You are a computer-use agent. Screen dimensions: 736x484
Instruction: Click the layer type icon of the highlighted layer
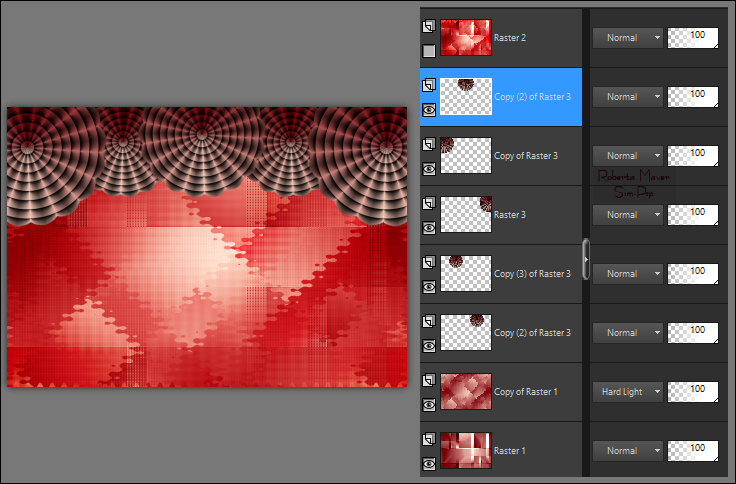pyautogui.click(x=429, y=86)
